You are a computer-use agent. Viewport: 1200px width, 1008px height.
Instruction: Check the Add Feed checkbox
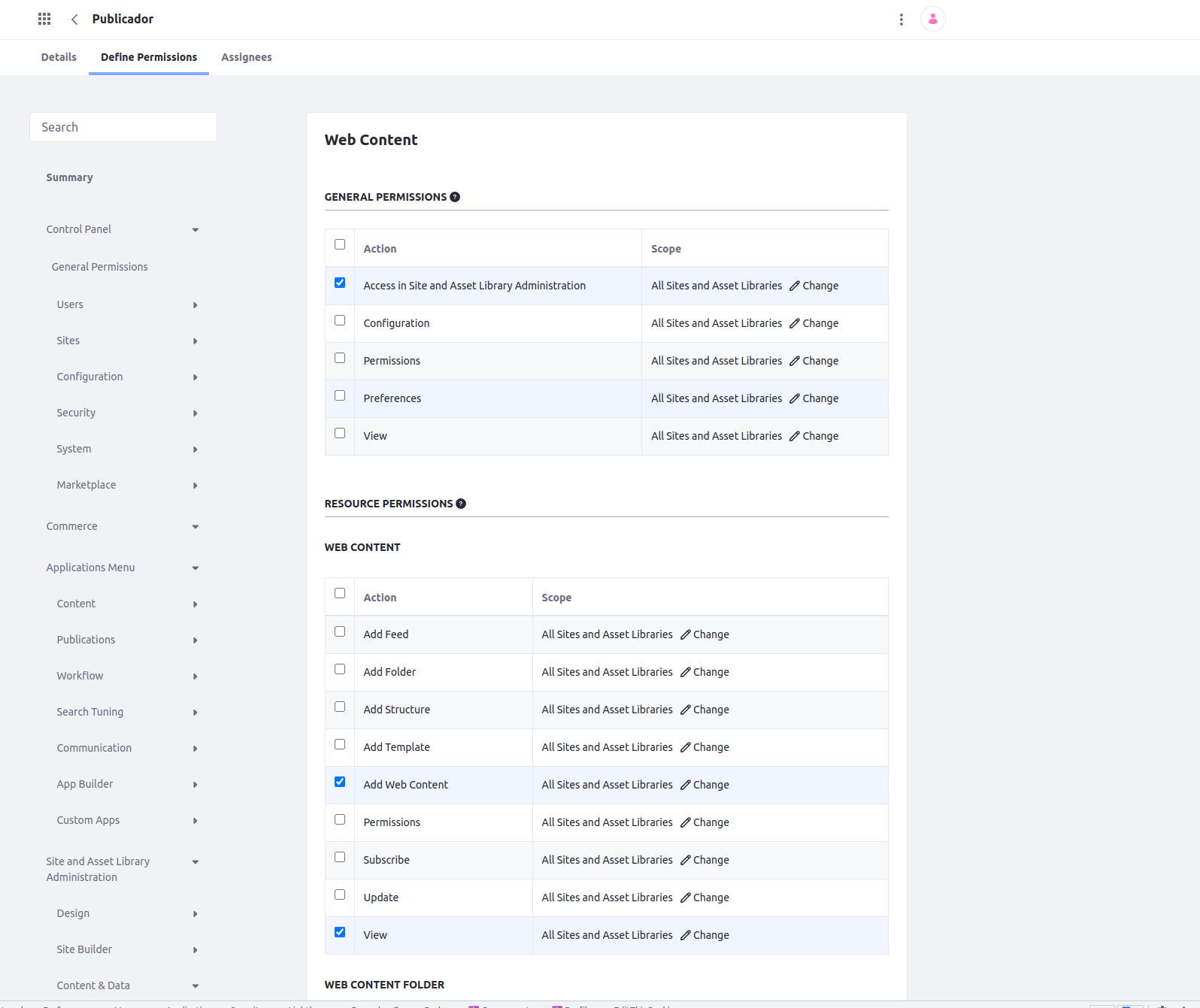pyautogui.click(x=340, y=631)
